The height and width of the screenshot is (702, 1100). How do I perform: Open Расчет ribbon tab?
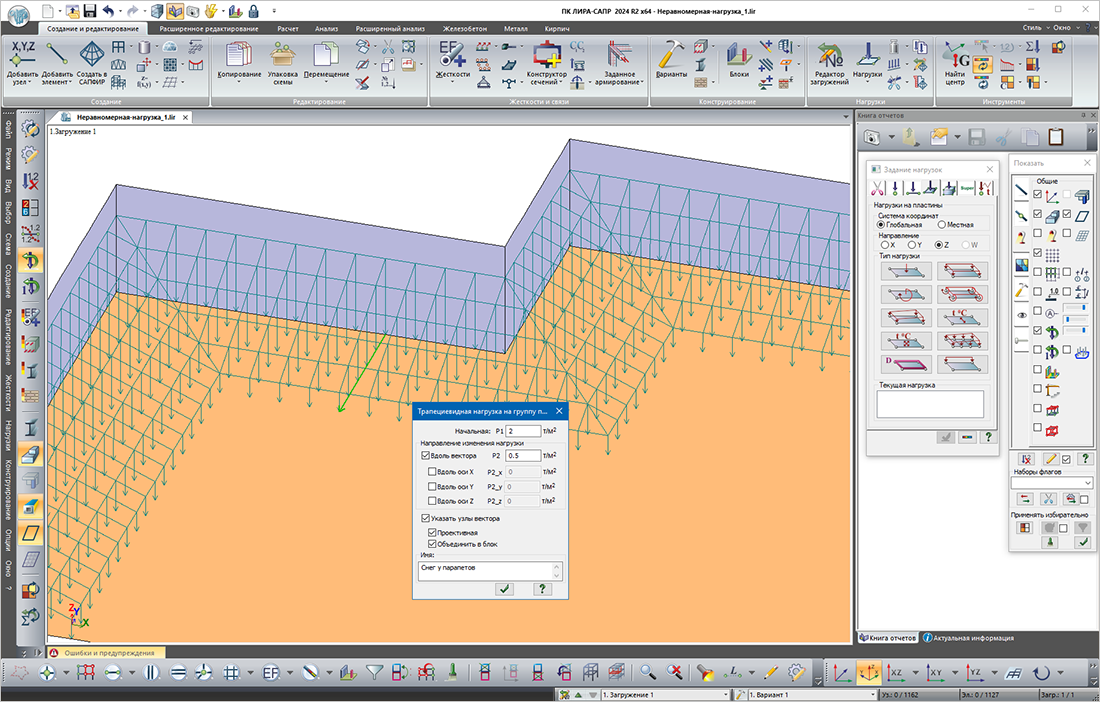click(x=288, y=29)
